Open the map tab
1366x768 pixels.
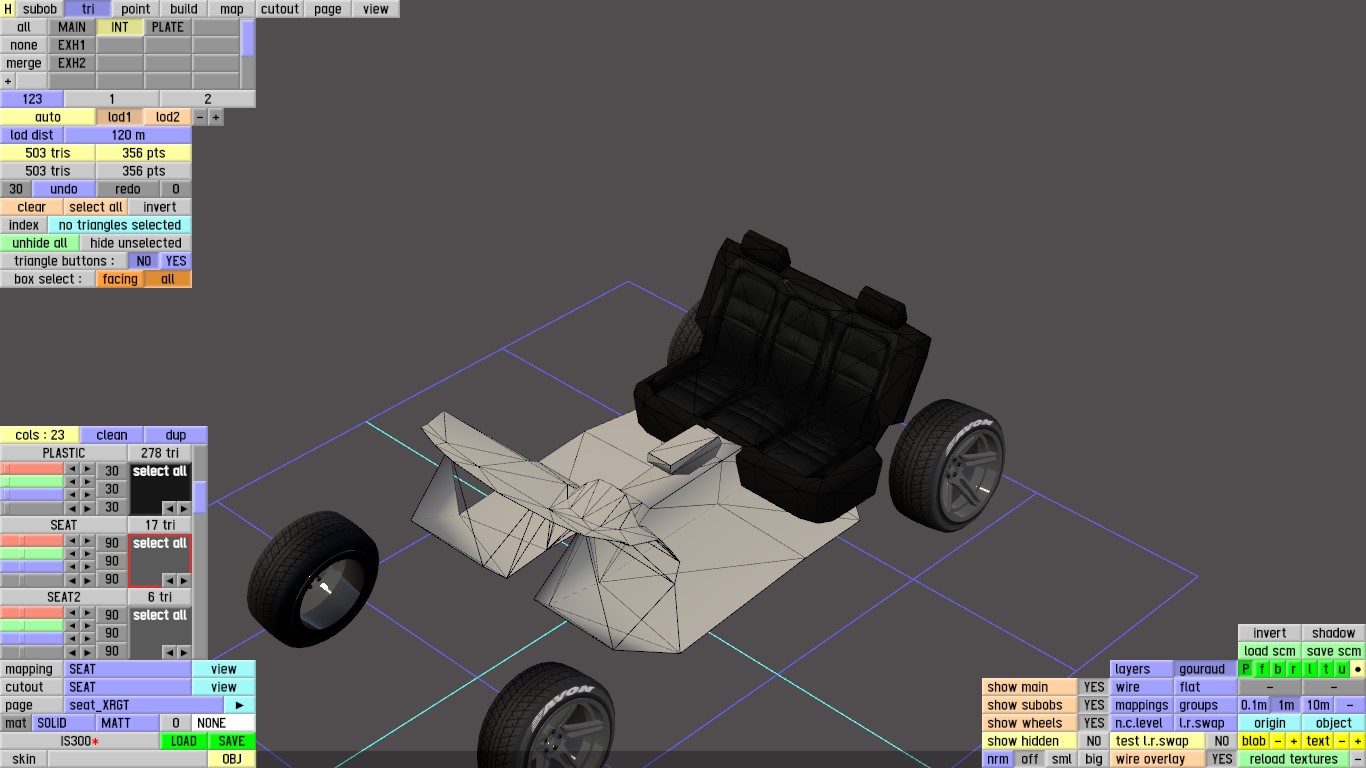point(232,9)
